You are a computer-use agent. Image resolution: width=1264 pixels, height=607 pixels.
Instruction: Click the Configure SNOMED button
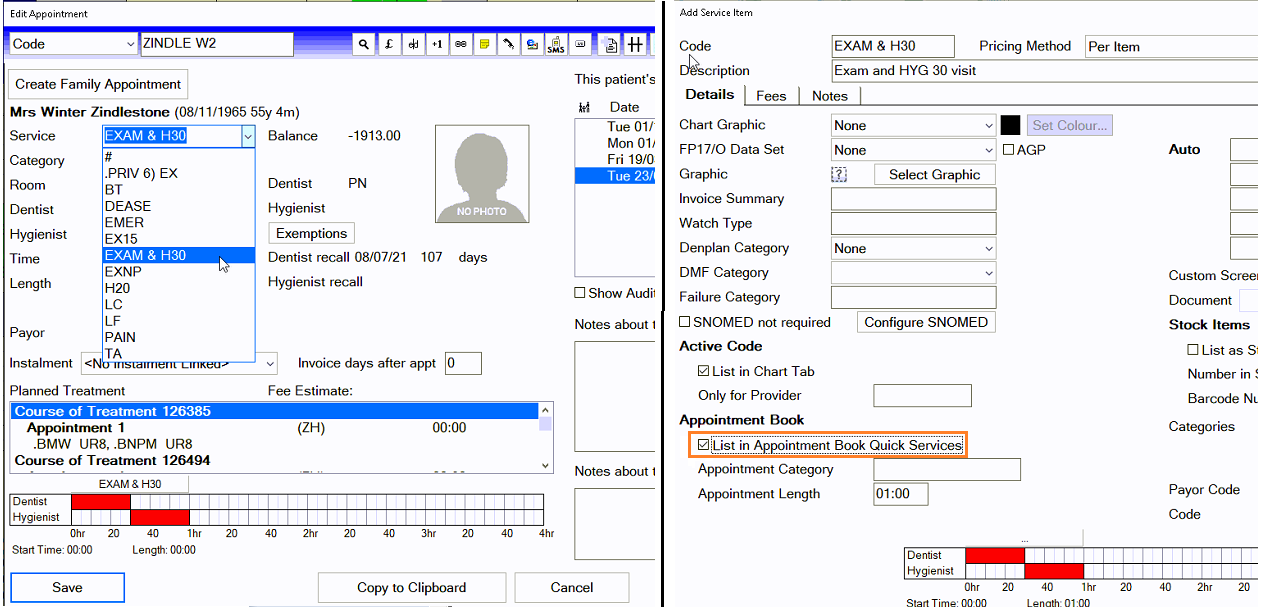pos(926,322)
